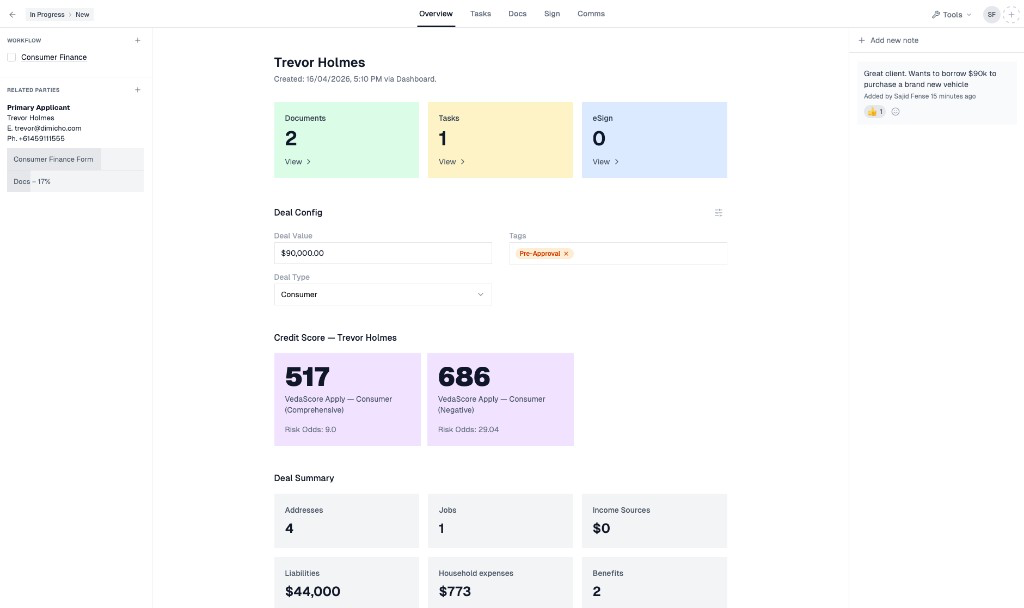Add a new workflow with the plus icon
Image resolution: width=1024 pixels, height=608 pixels.
click(137, 40)
